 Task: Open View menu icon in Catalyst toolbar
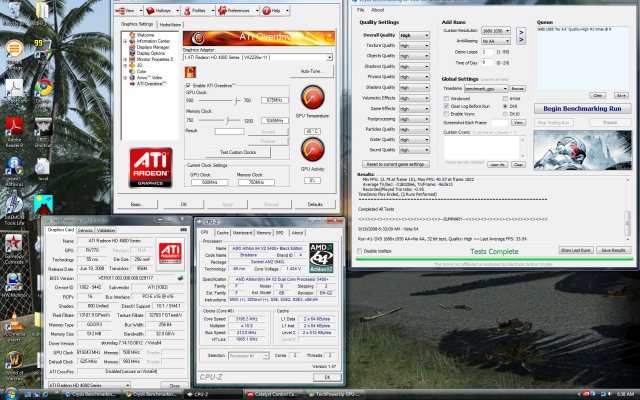coord(121,11)
